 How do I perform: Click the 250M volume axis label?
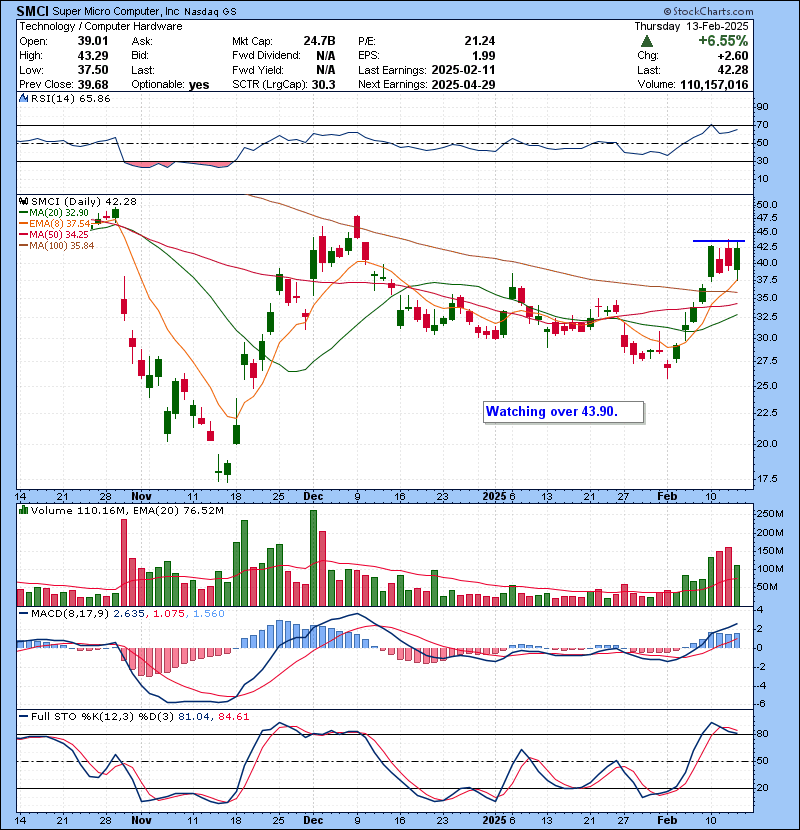770,514
